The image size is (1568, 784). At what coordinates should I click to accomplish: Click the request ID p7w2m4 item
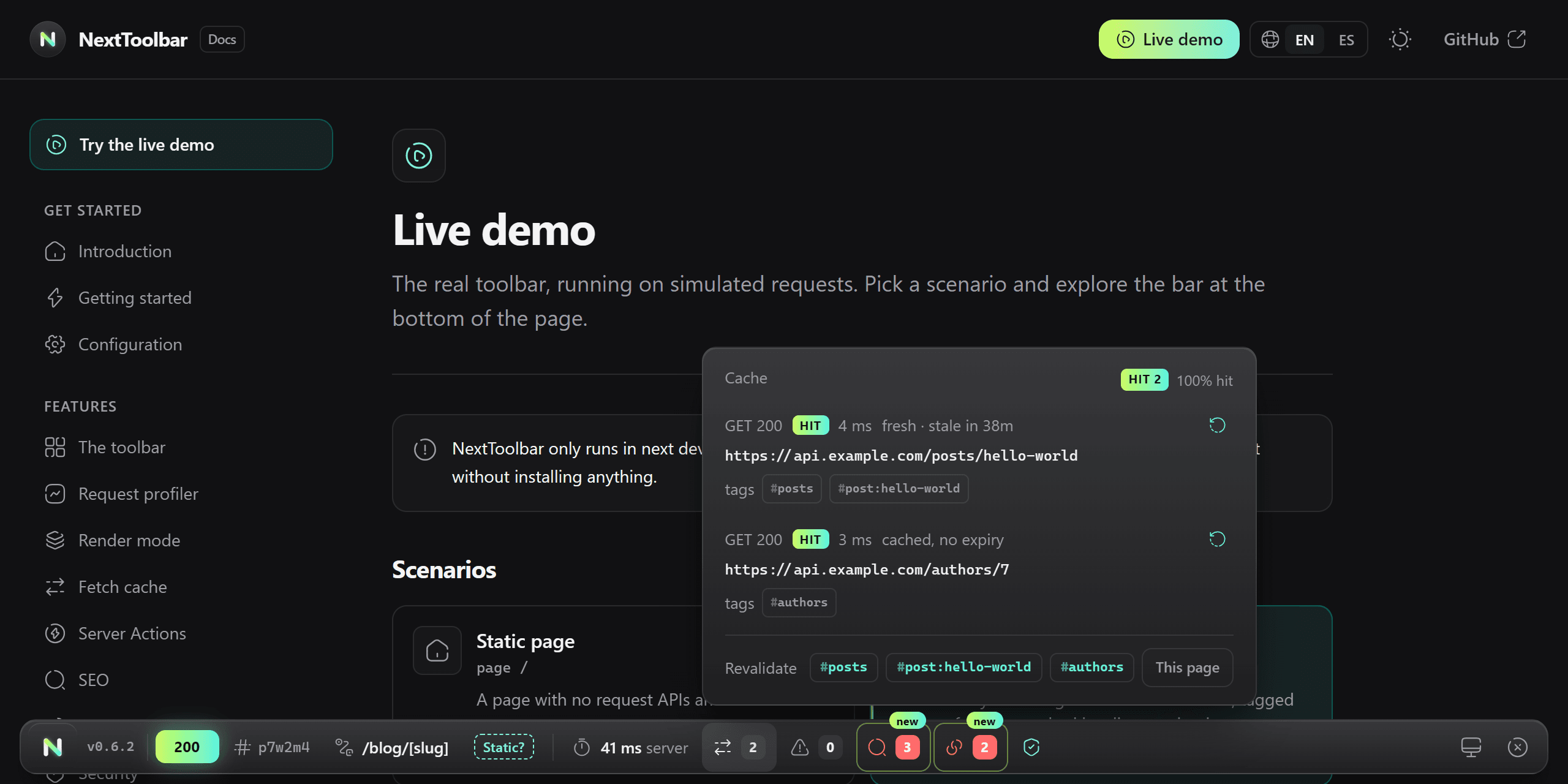point(273,747)
